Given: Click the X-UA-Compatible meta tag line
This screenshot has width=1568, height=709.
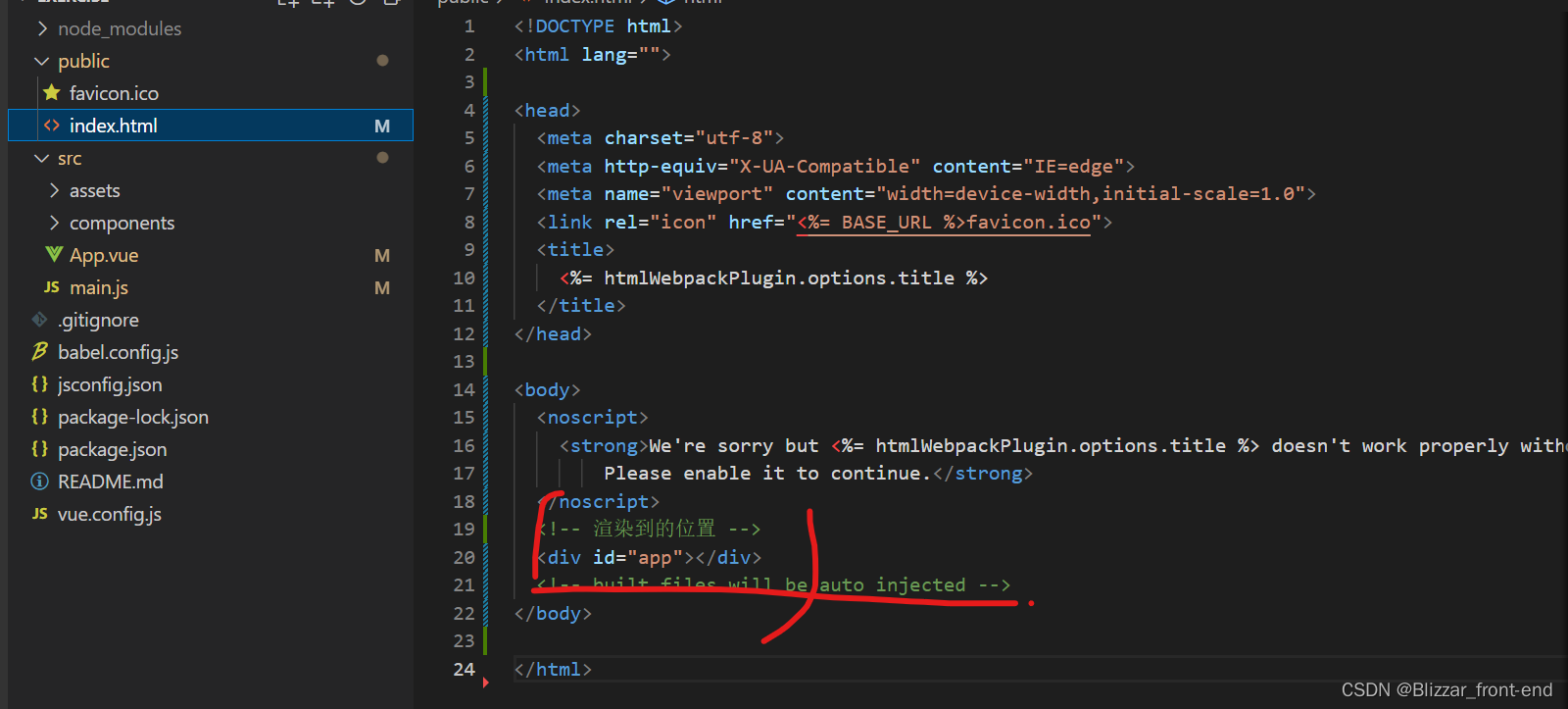Looking at the screenshot, I should point(835,166).
